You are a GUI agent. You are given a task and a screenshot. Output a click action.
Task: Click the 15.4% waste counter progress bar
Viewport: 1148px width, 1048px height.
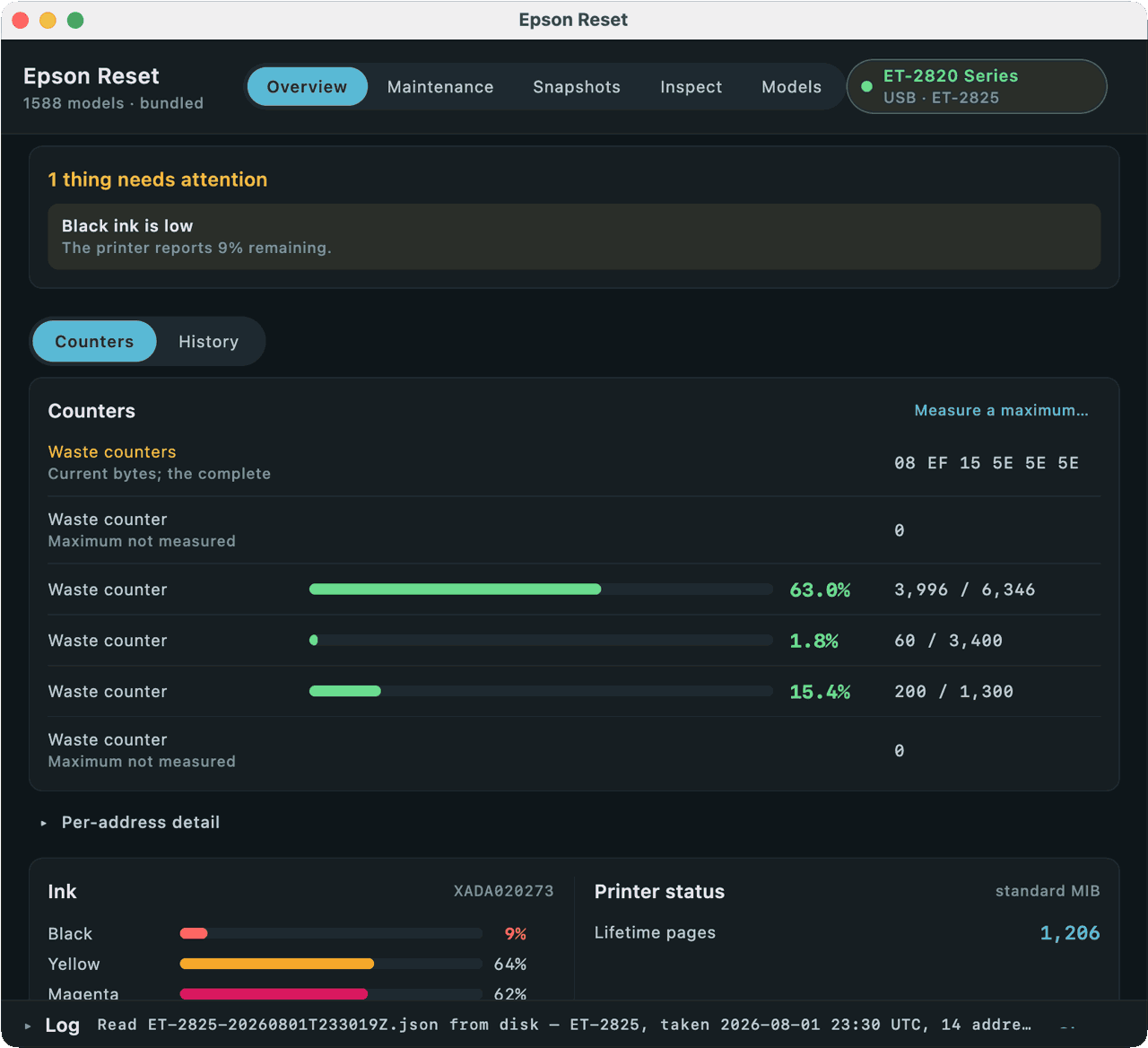541,691
